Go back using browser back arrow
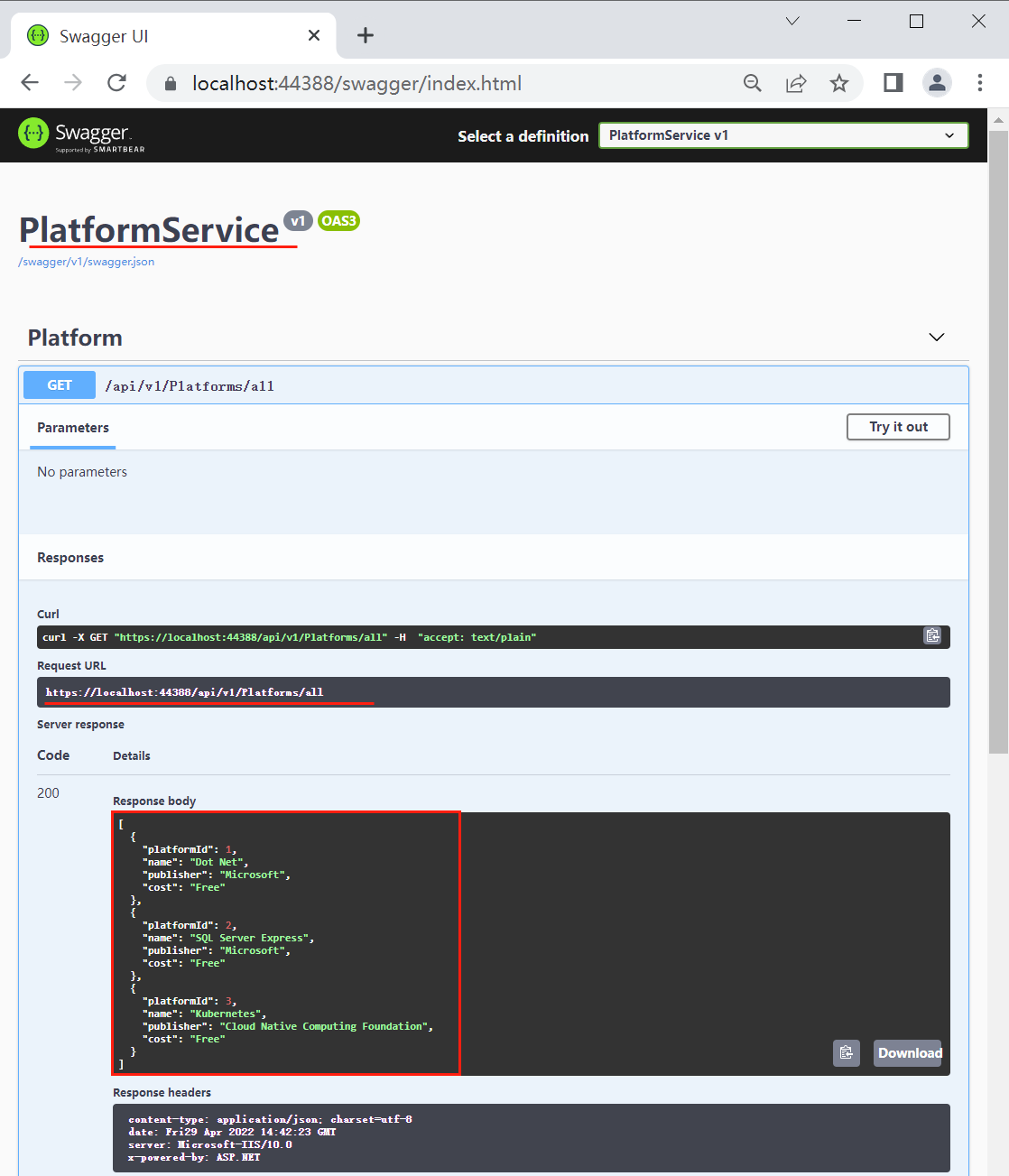 click(30, 83)
